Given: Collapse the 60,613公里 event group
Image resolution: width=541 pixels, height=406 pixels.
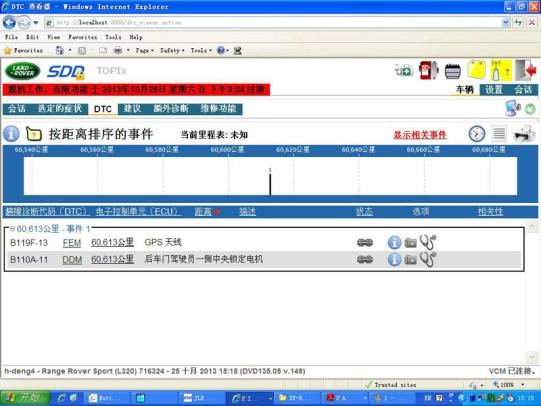Looking at the screenshot, I should (x=12, y=229).
